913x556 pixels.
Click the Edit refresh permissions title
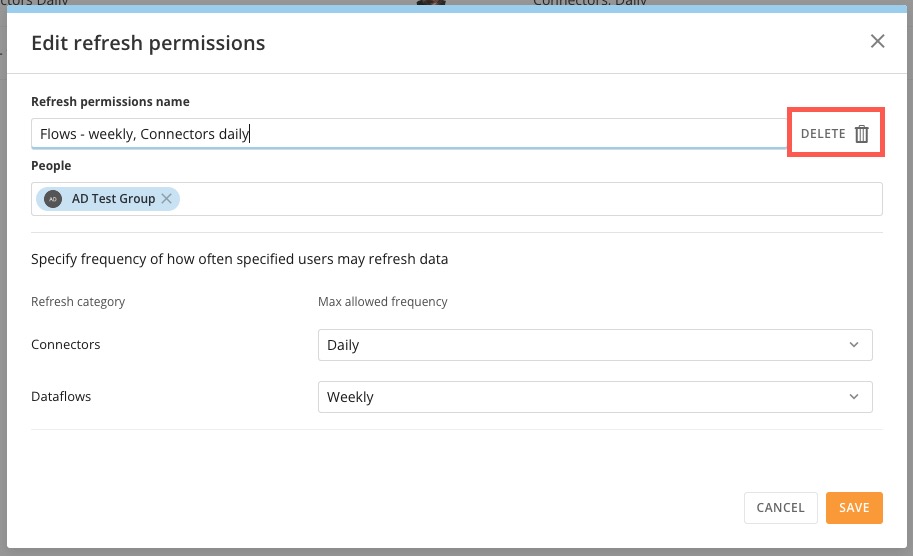[148, 43]
